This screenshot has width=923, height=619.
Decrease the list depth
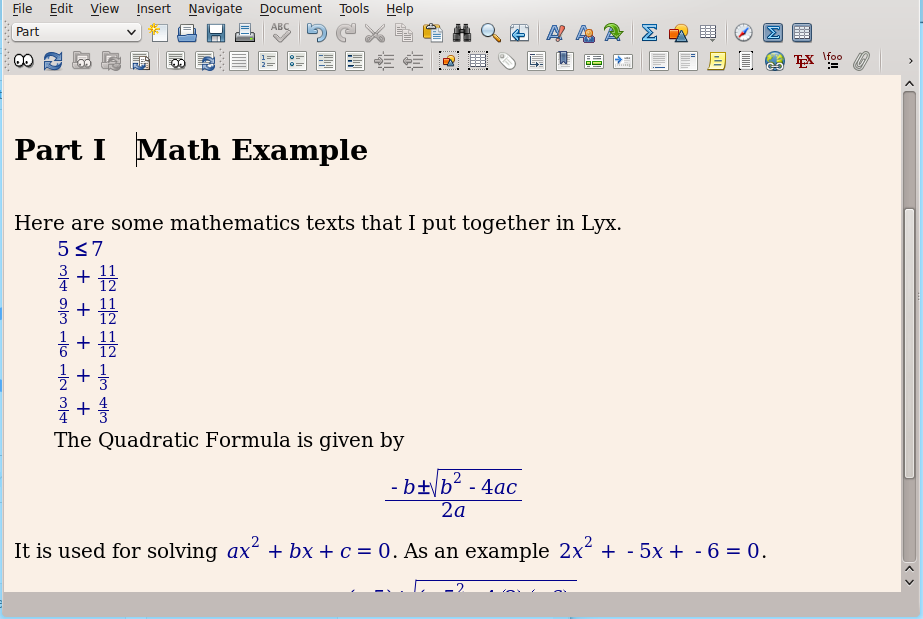click(x=413, y=61)
